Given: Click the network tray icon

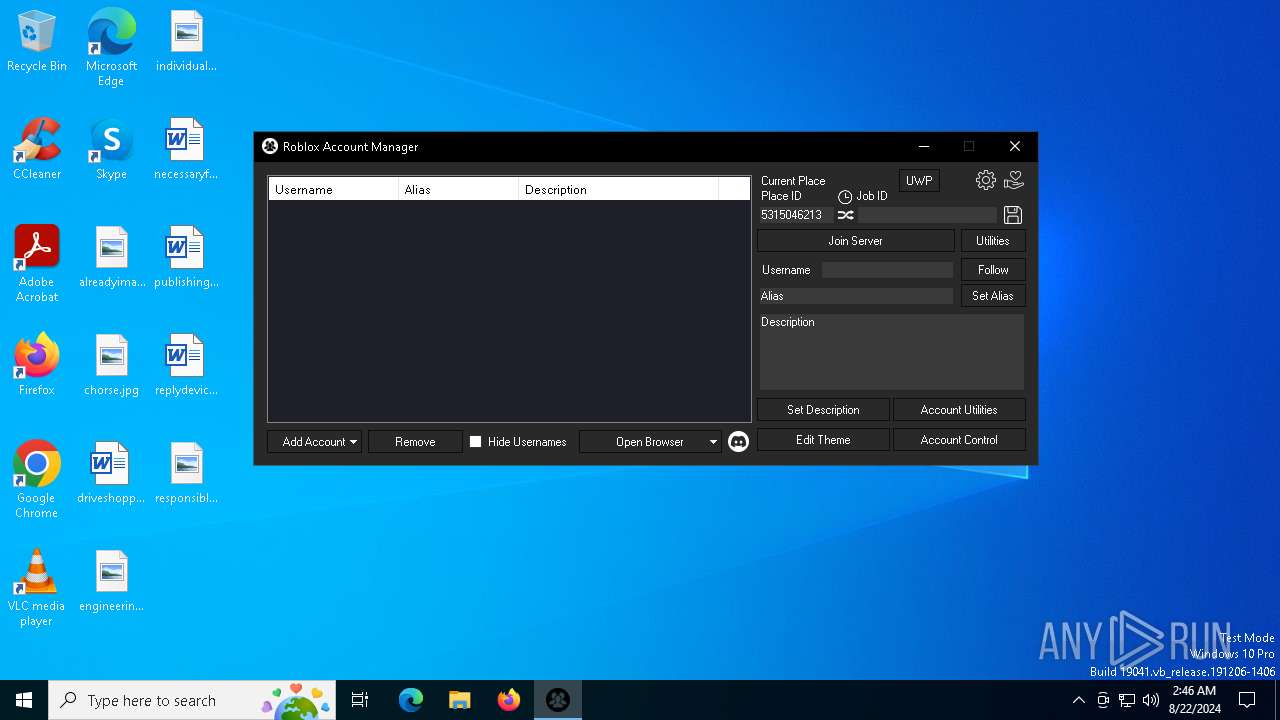Looking at the screenshot, I should tap(1127, 700).
